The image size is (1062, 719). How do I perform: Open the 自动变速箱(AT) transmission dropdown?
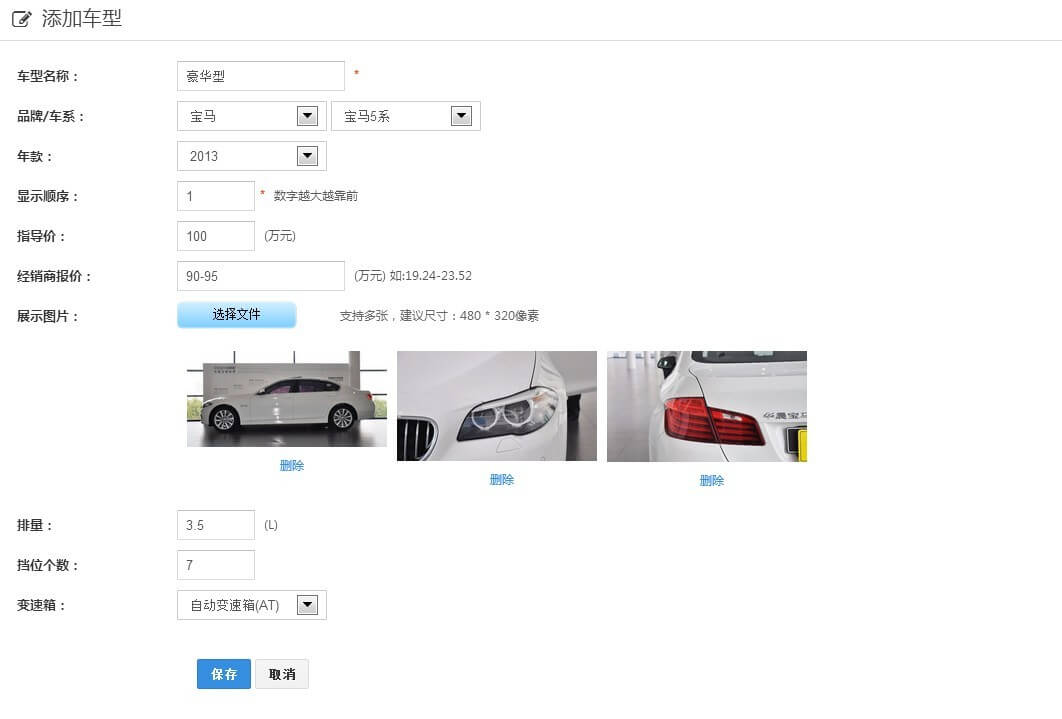(x=252, y=605)
